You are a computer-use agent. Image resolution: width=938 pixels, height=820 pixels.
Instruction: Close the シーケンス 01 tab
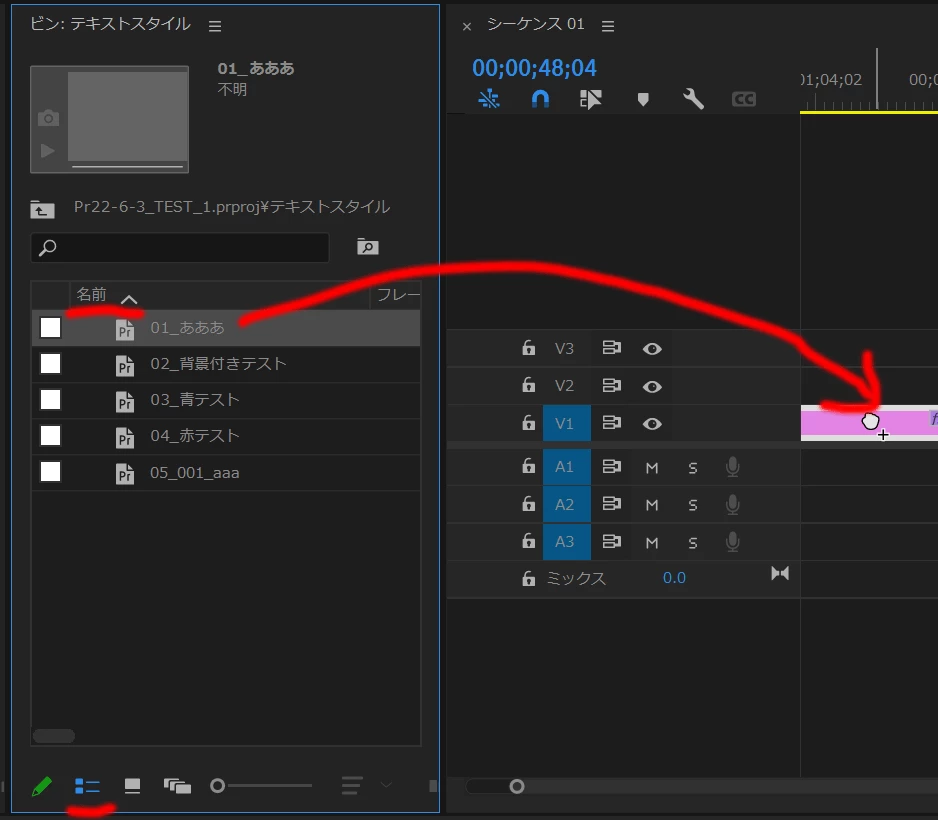(x=467, y=26)
